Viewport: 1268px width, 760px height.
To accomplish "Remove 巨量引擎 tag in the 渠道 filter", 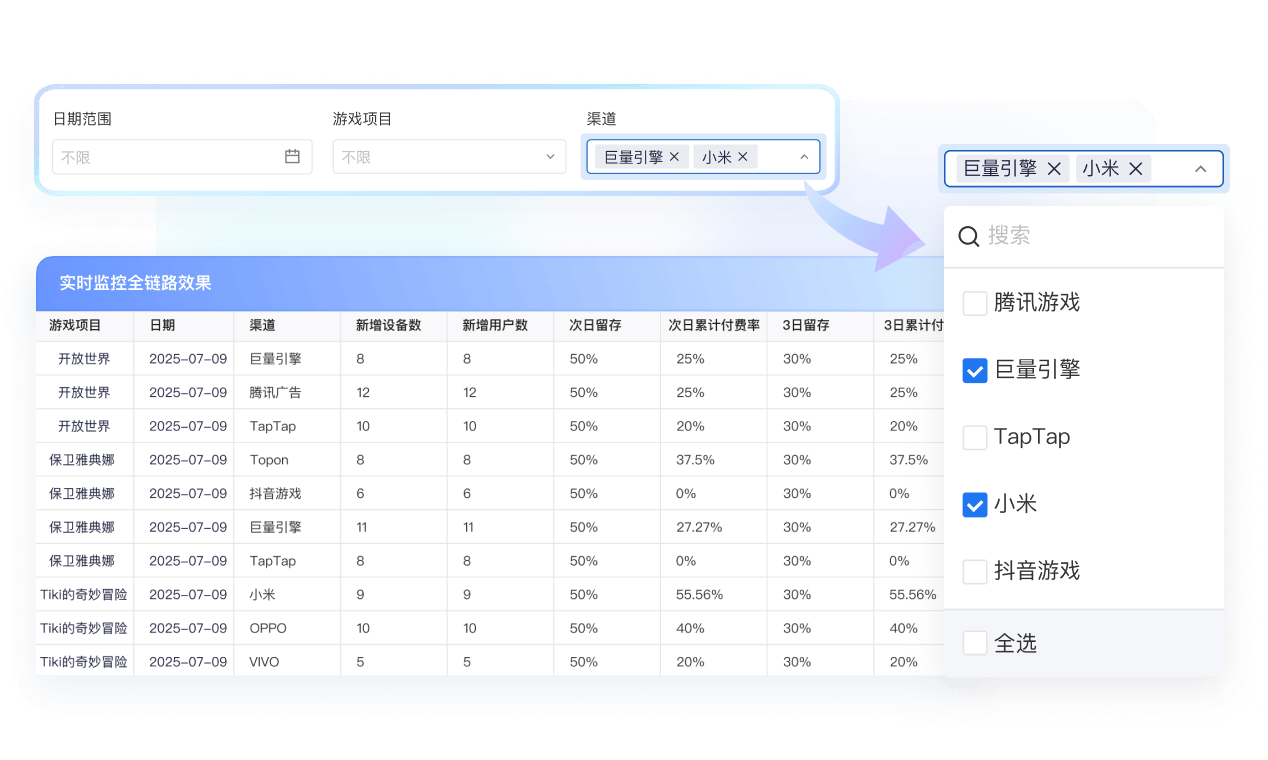I will click(674, 157).
